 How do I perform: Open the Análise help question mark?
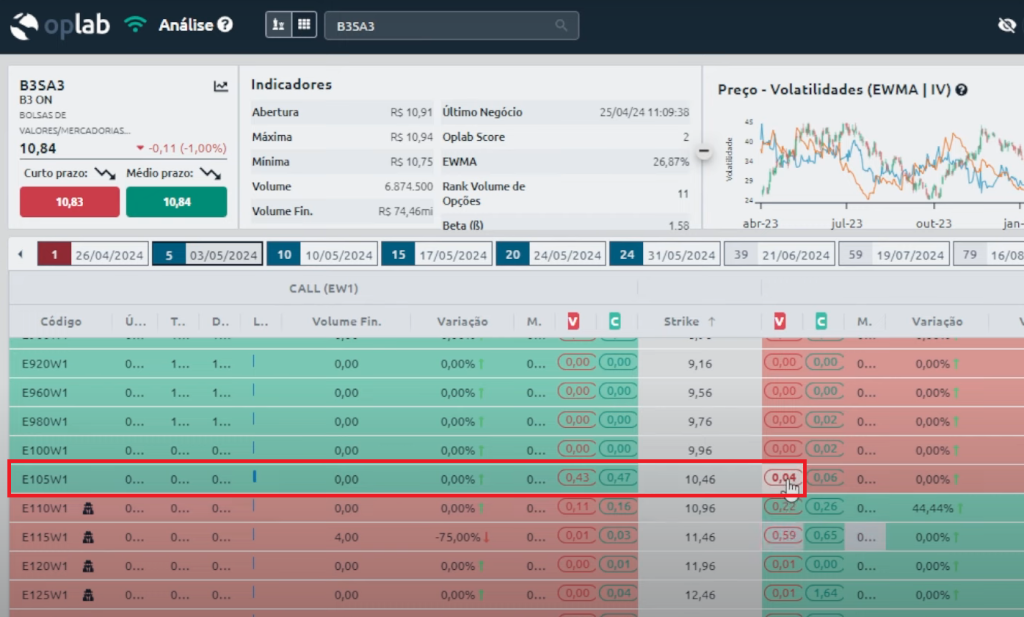(225, 25)
